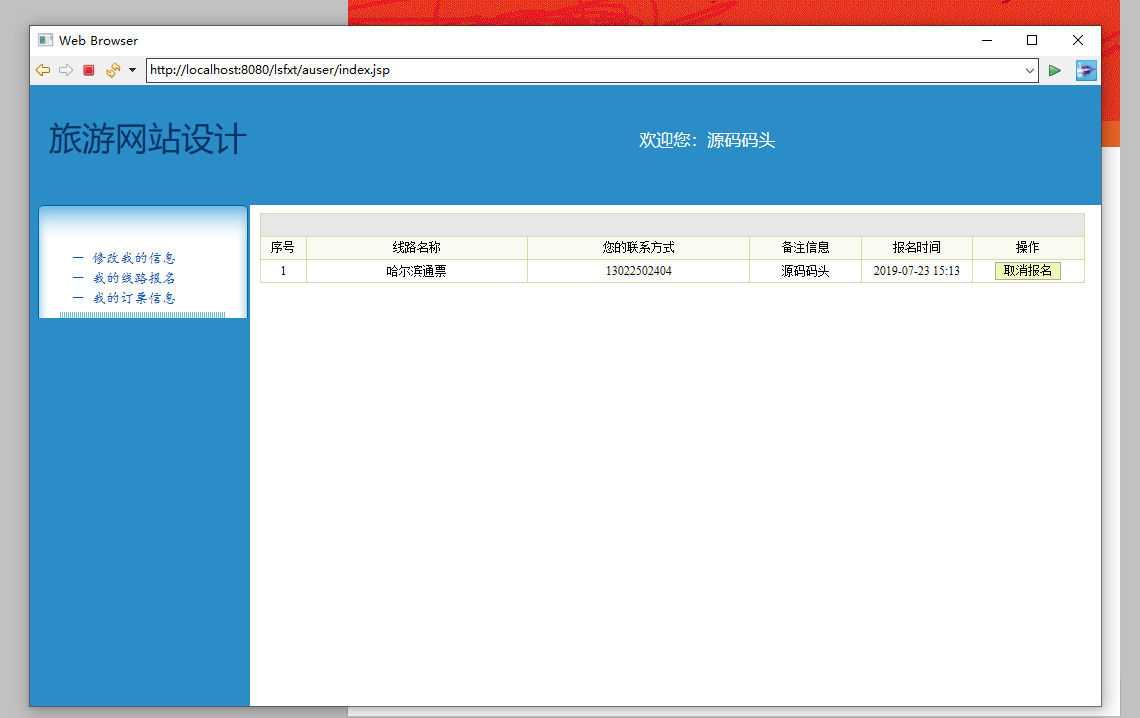Click the browser Back arrow icon
This screenshot has width=1140, height=718.
42,70
